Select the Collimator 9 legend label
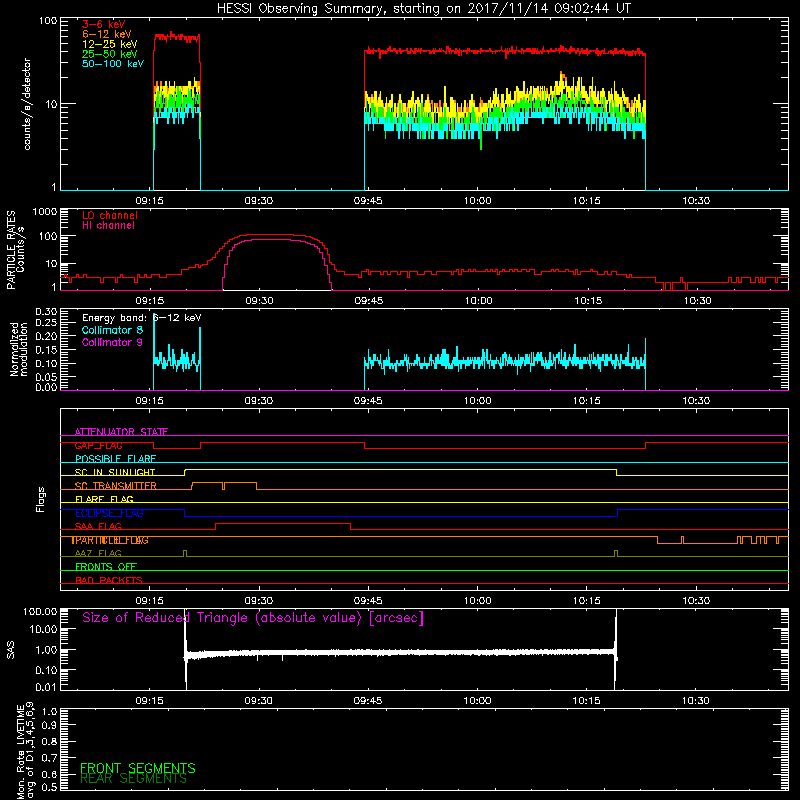 coord(112,342)
